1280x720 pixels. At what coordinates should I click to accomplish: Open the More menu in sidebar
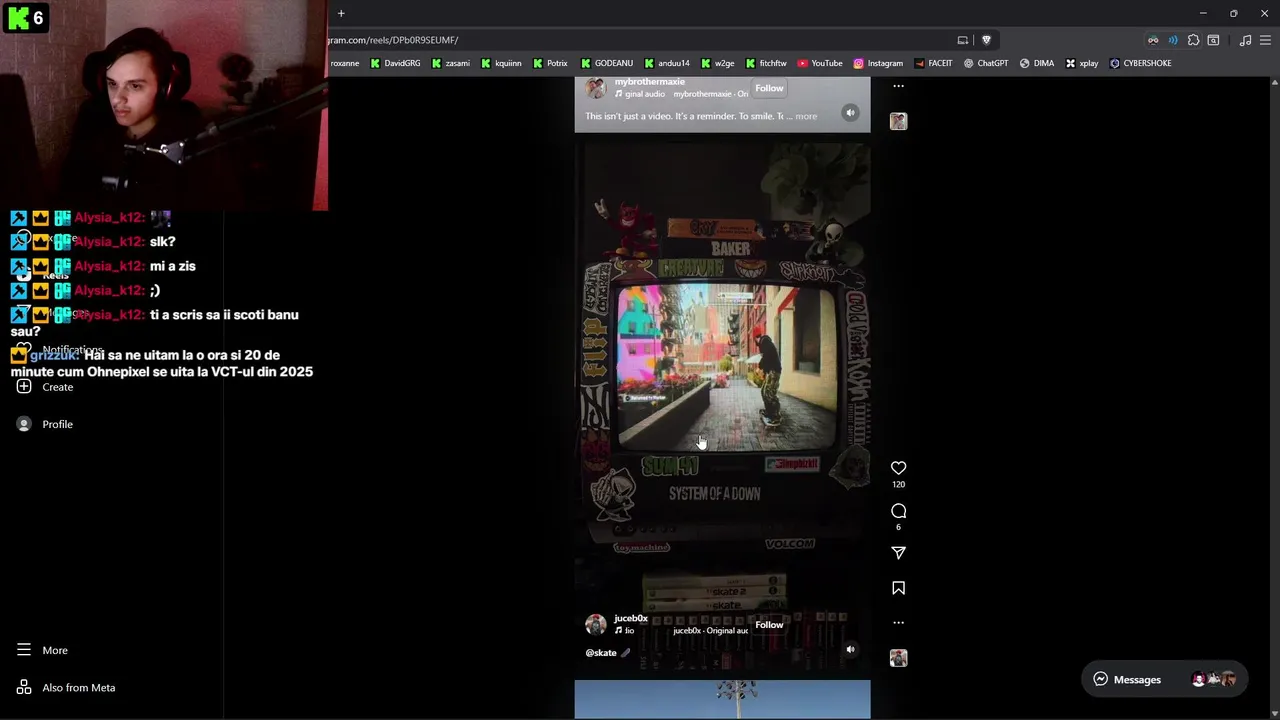43,650
